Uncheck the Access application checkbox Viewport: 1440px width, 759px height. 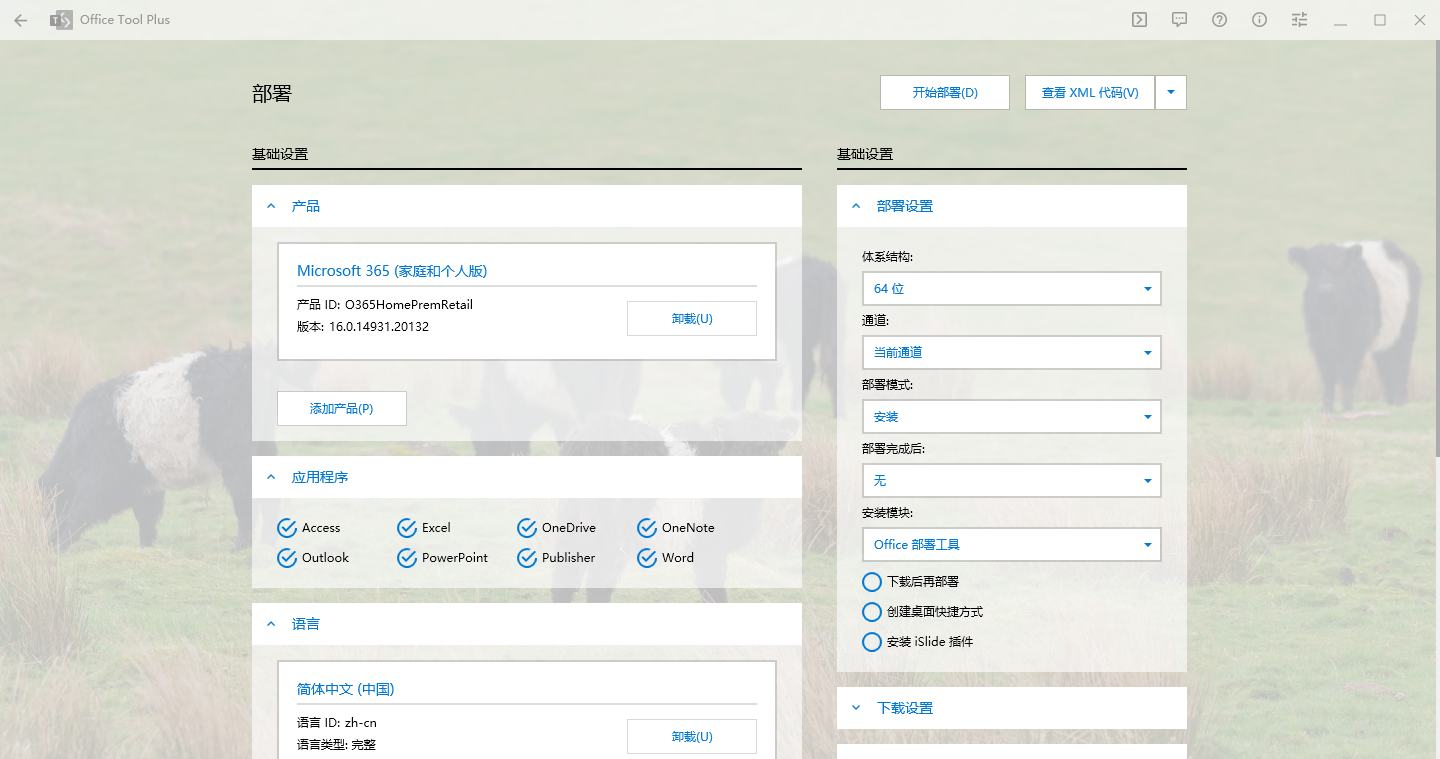pyautogui.click(x=287, y=528)
